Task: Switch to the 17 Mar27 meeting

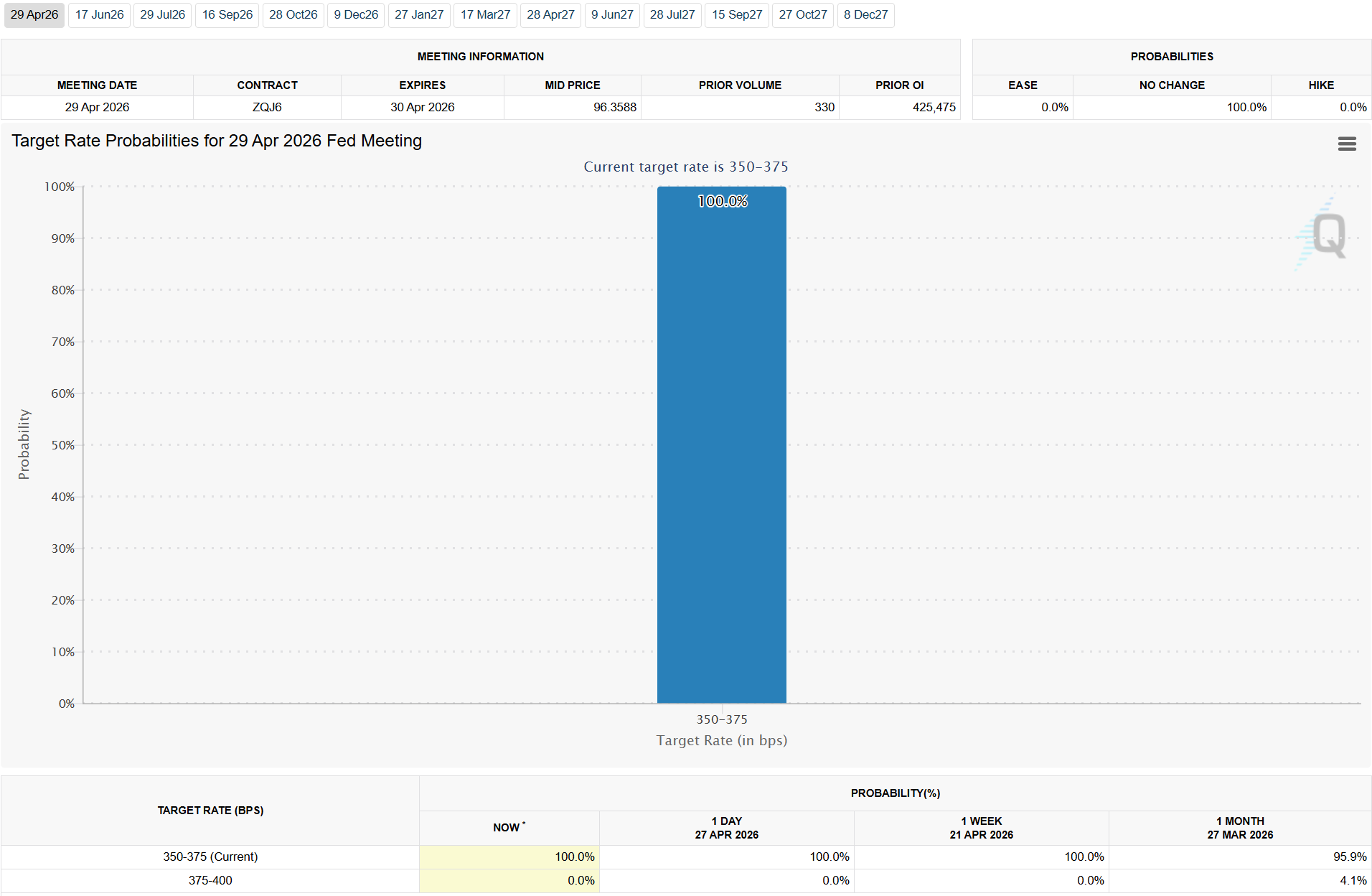Action: (x=484, y=15)
